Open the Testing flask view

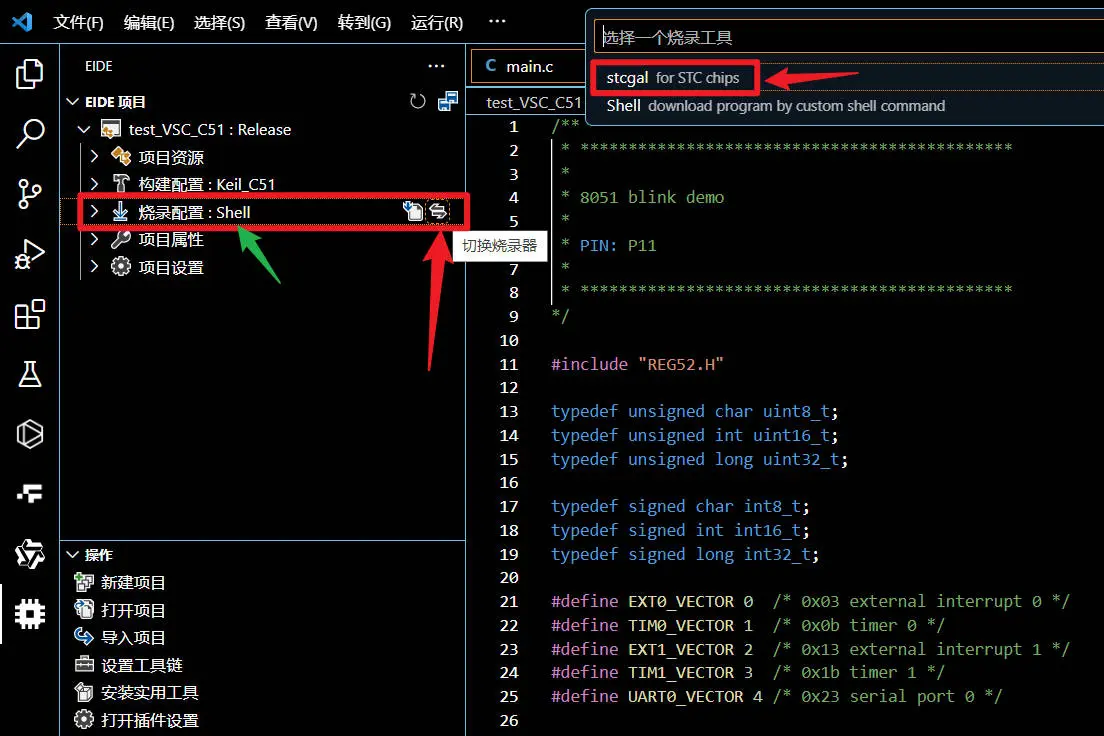(29, 374)
